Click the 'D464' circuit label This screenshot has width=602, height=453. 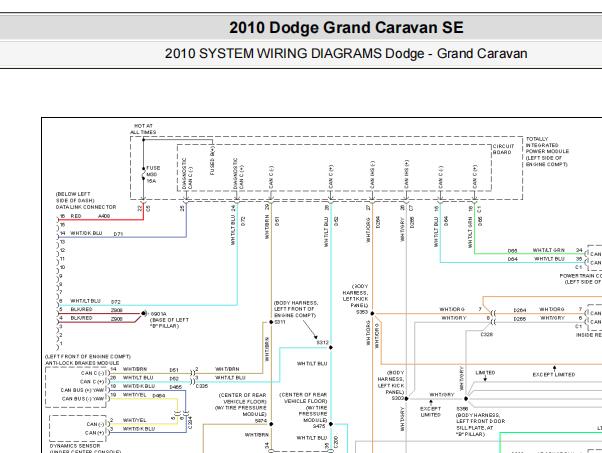click(x=159, y=395)
